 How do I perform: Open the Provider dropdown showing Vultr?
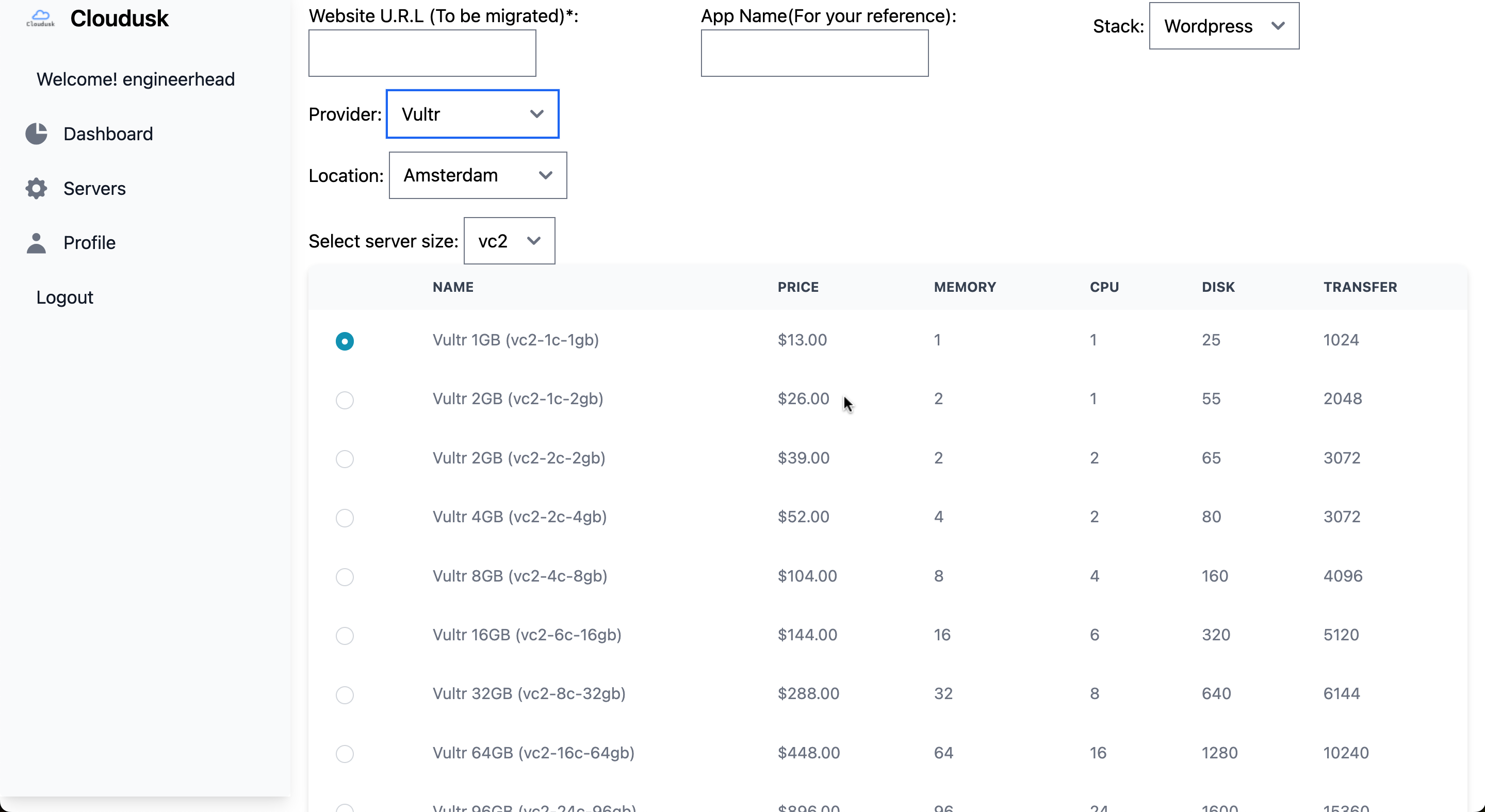472,114
